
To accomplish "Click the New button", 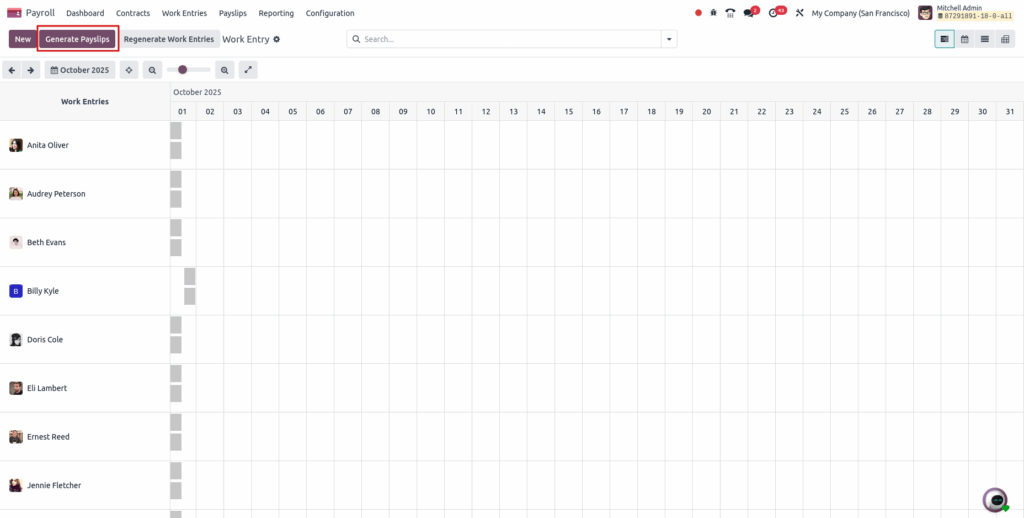I will [23, 39].
